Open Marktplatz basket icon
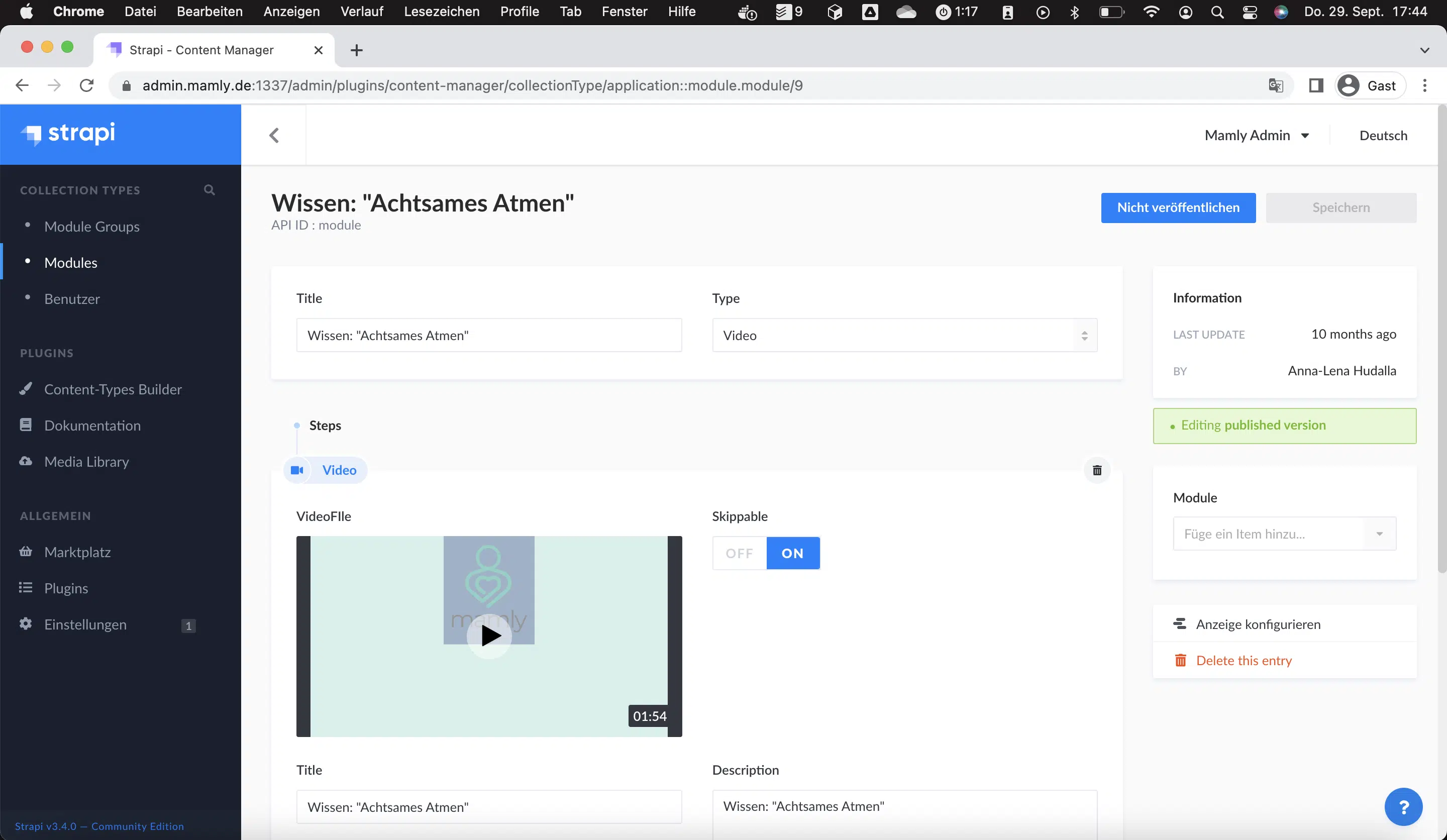 pyautogui.click(x=25, y=552)
